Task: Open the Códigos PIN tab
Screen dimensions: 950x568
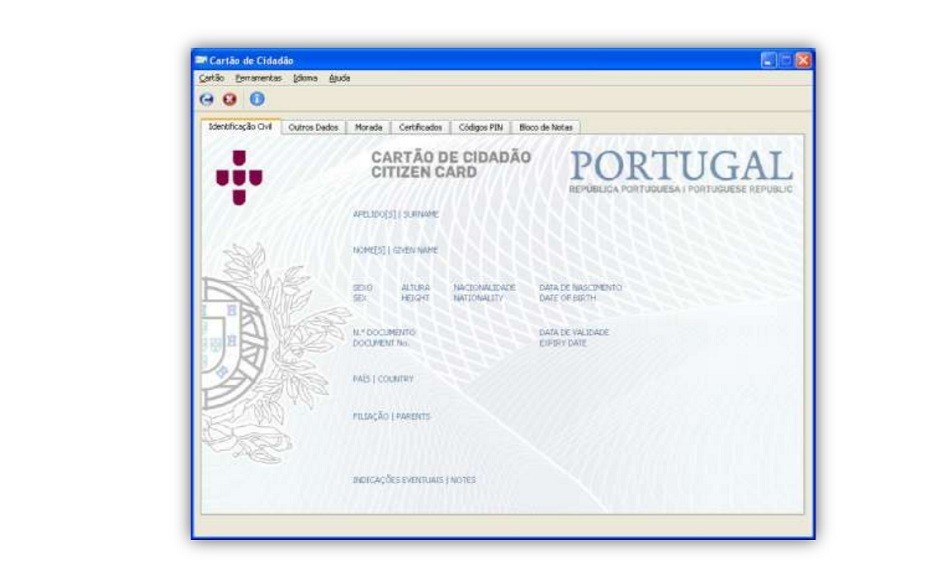Action: point(480,127)
